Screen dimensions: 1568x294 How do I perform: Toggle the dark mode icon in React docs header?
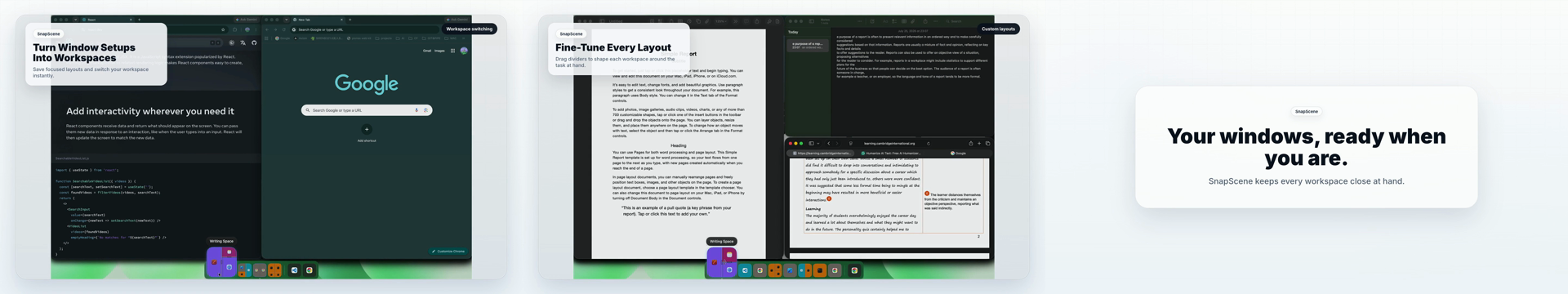tap(231, 42)
